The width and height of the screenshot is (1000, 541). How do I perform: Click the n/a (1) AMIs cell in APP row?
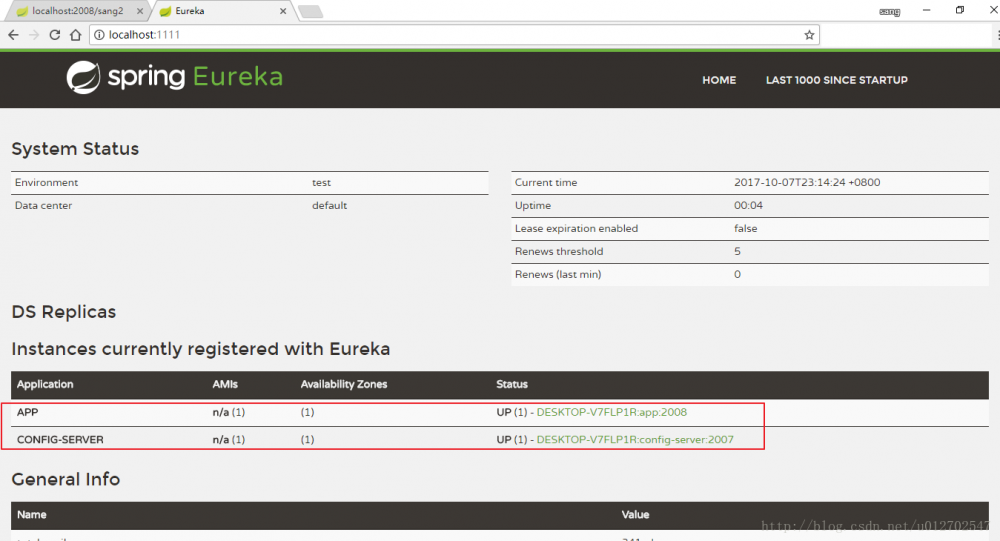[228, 412]
